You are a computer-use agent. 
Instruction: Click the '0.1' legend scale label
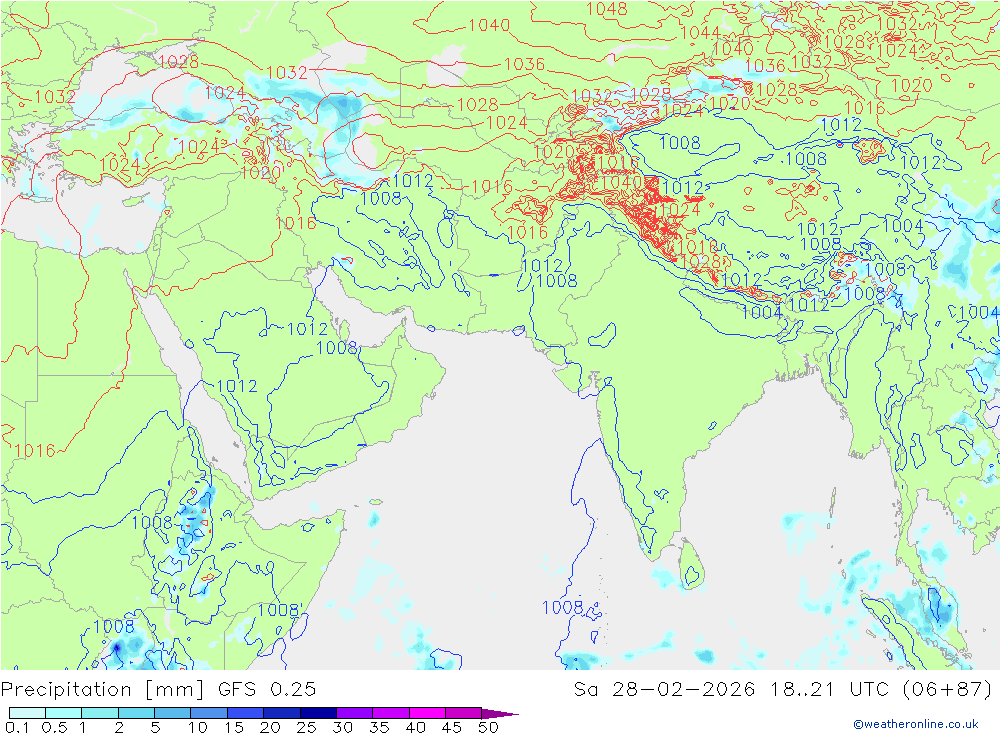[17, 727]
